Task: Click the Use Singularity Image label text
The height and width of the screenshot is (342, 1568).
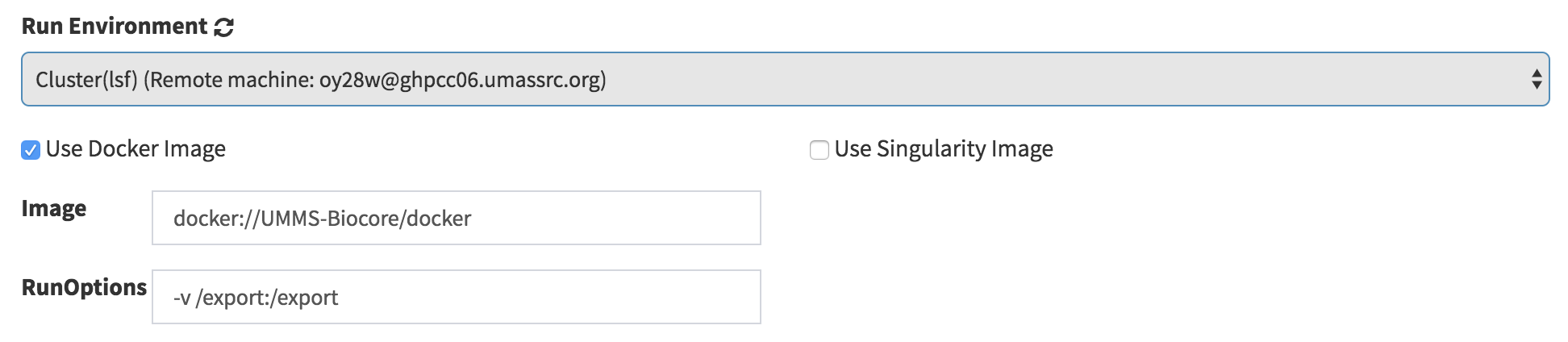Action: pos(944,149)
